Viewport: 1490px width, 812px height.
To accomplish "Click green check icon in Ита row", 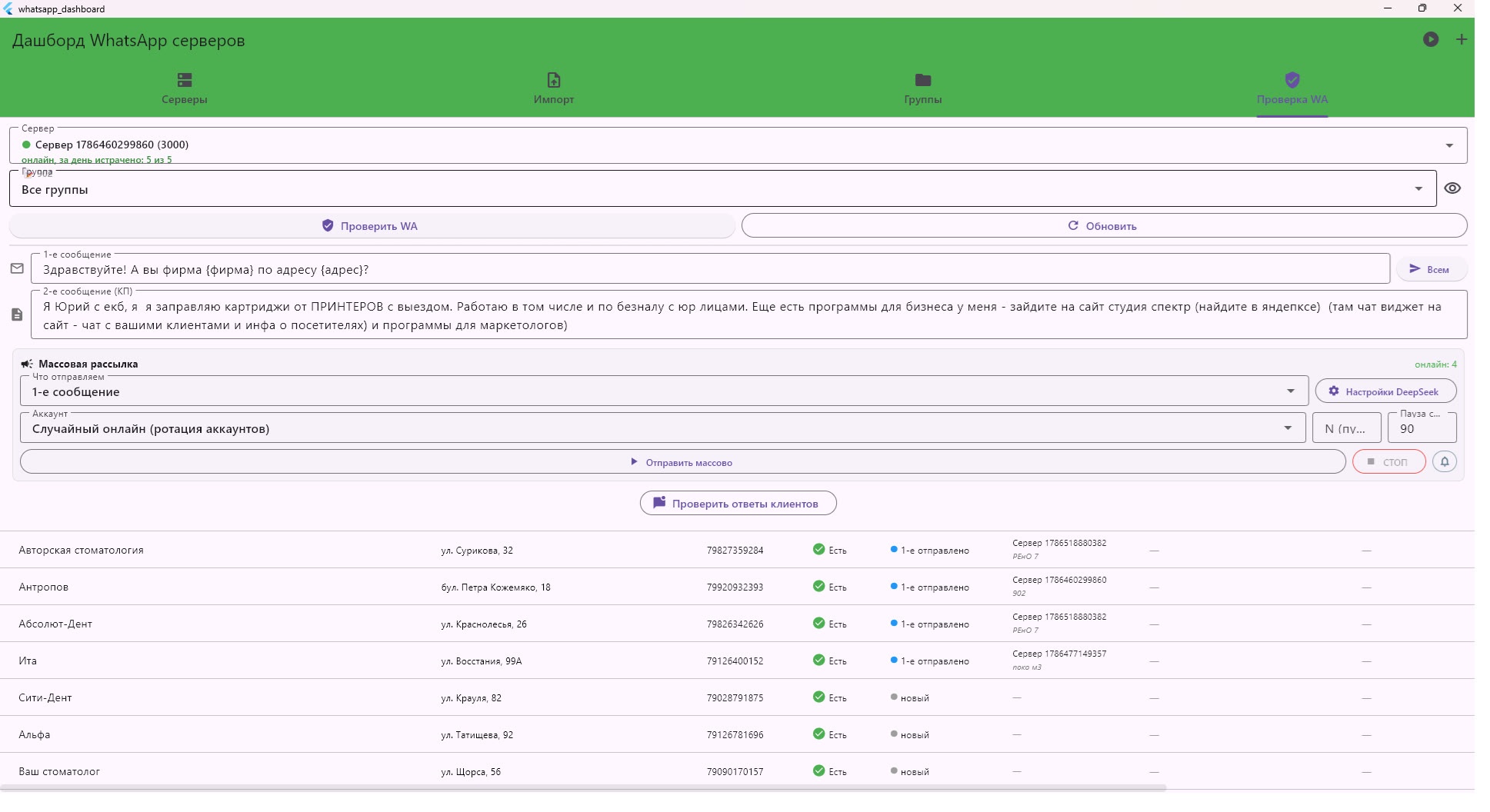I will [818, 660].
